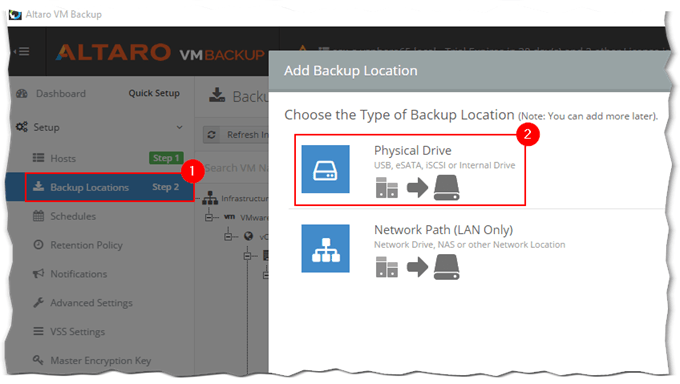Open Notifications settings
The width and height of the screenshot is (680, 384).
click(78, 274)
